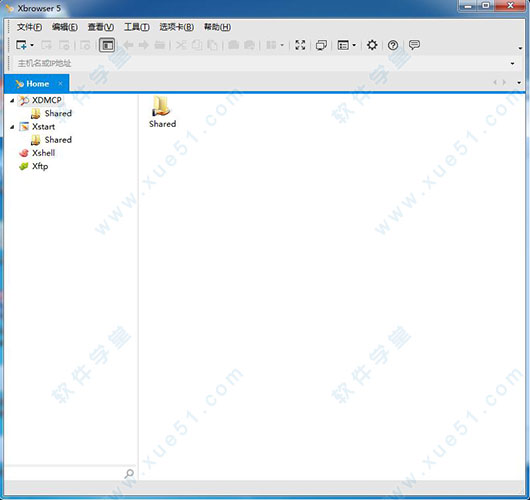Open the address bar history dropdown

tap(512, 64)
